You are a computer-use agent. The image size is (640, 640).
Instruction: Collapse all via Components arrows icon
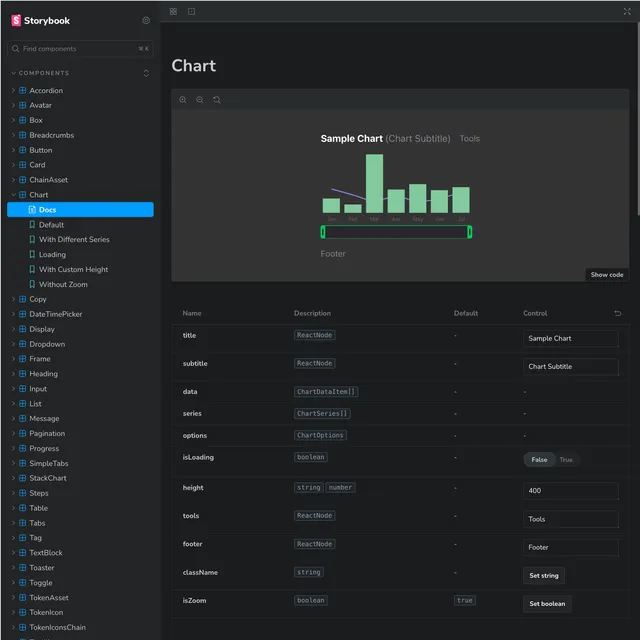pyautogui.click(x=146, y=73)
